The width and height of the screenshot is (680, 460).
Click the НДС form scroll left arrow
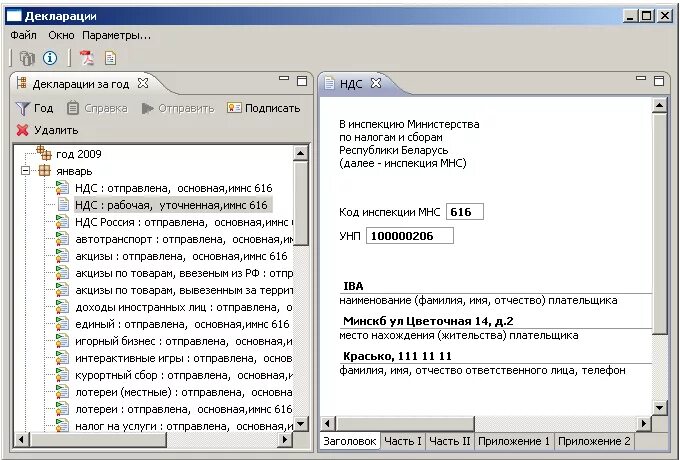pyautogui.click(x=328, y=424)
